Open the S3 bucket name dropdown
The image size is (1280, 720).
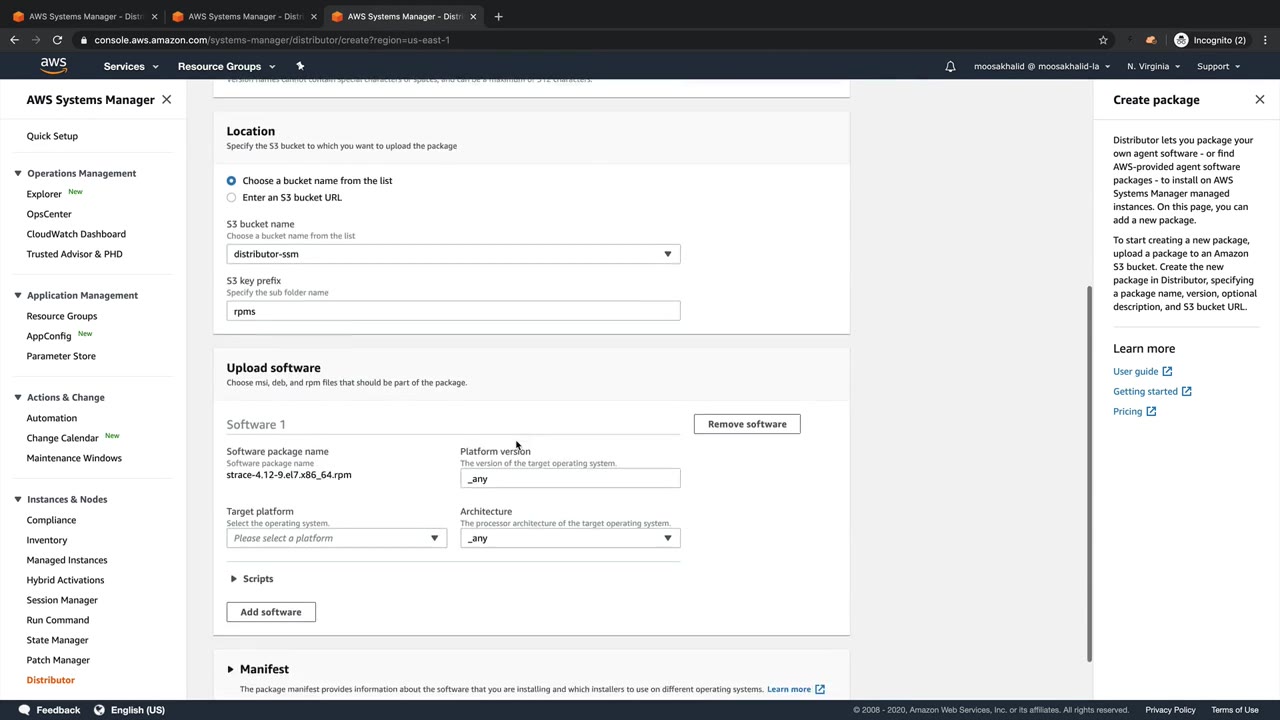[x=453, y=254]
